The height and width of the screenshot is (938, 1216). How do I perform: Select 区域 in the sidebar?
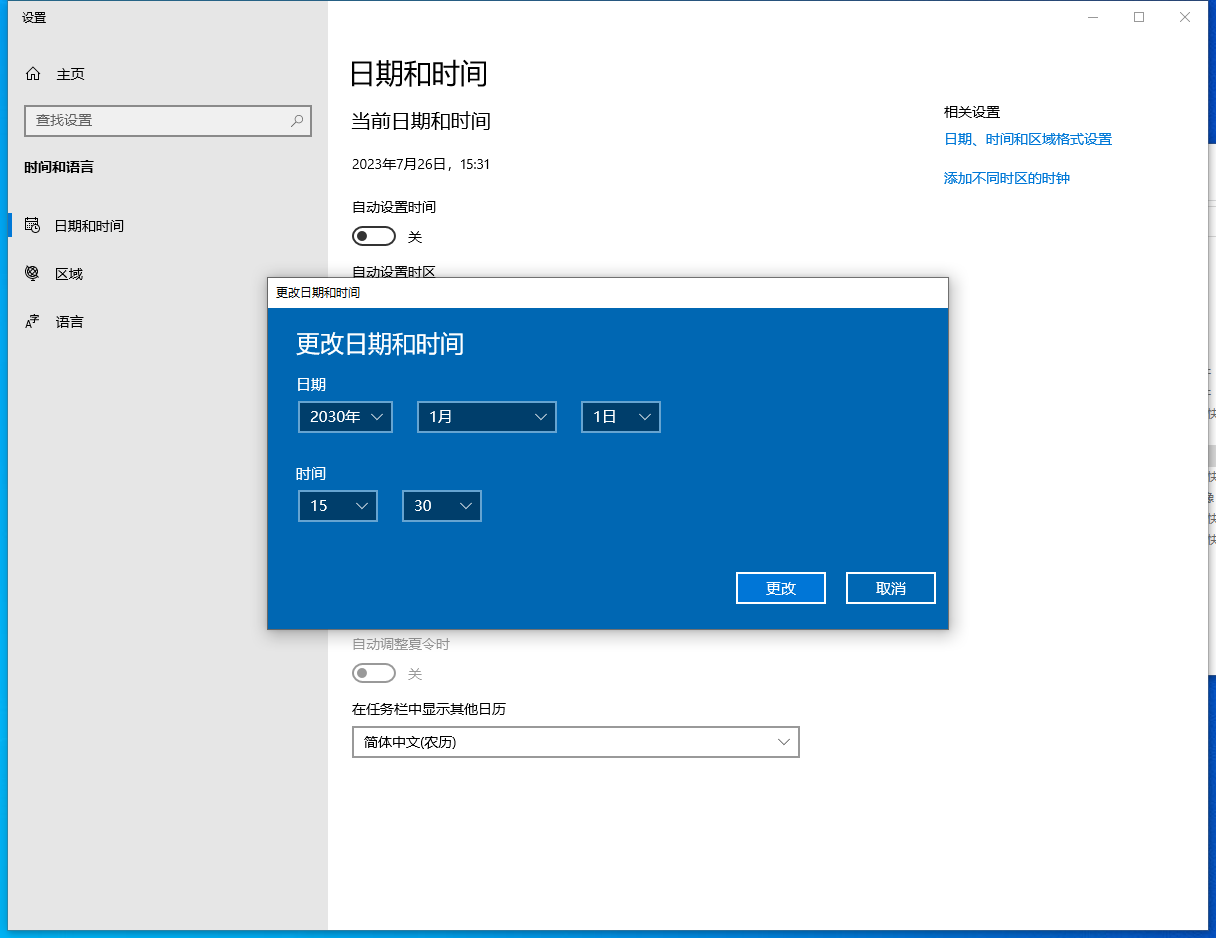[x=168, y=274]
